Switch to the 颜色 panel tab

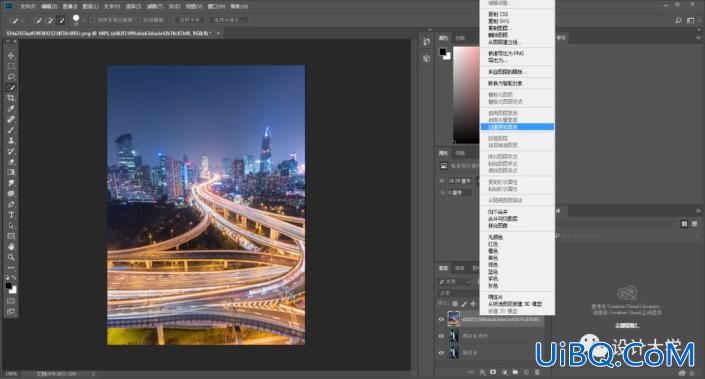tap(443, 38)
